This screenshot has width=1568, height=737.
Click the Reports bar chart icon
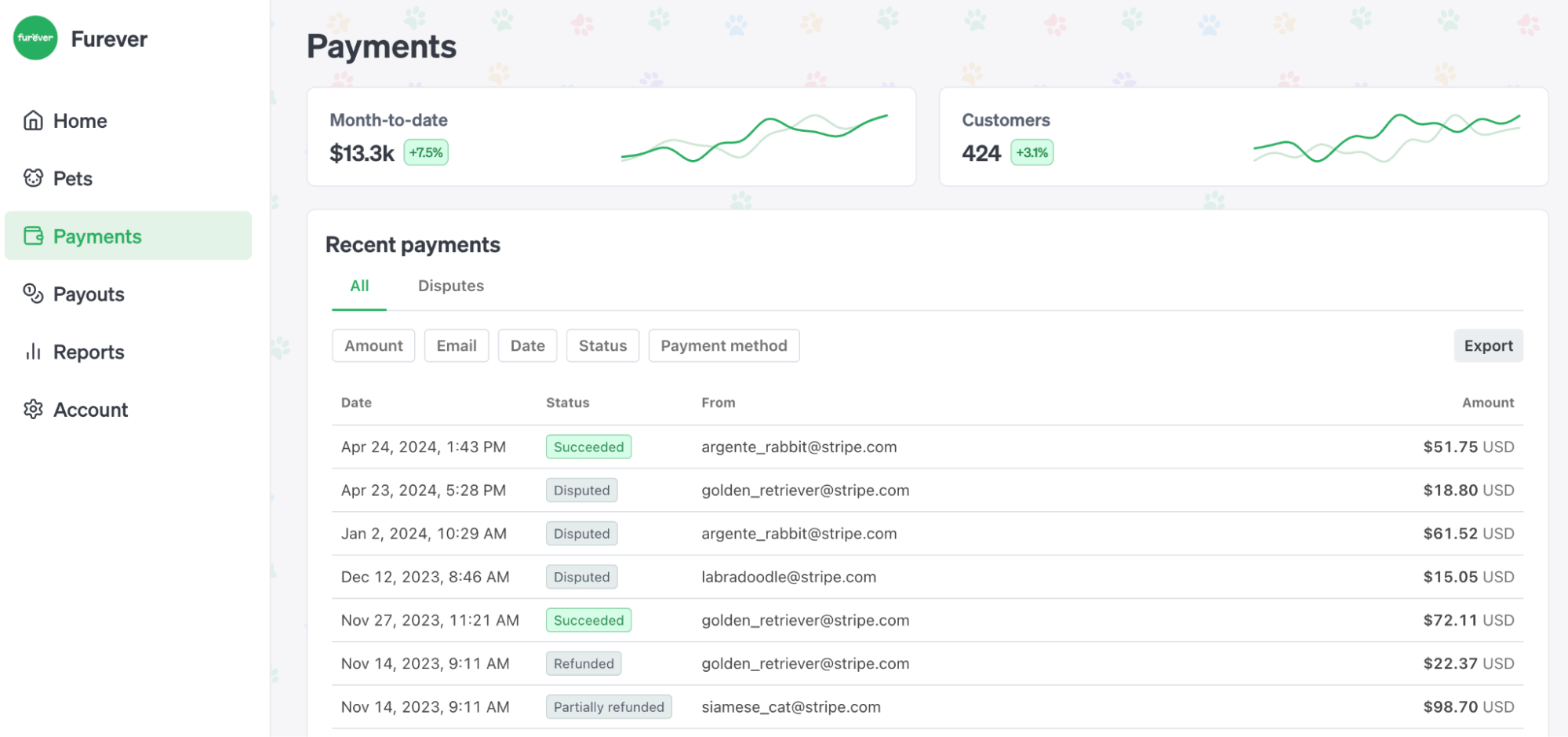pyautogui.click(x=33, y=352)
